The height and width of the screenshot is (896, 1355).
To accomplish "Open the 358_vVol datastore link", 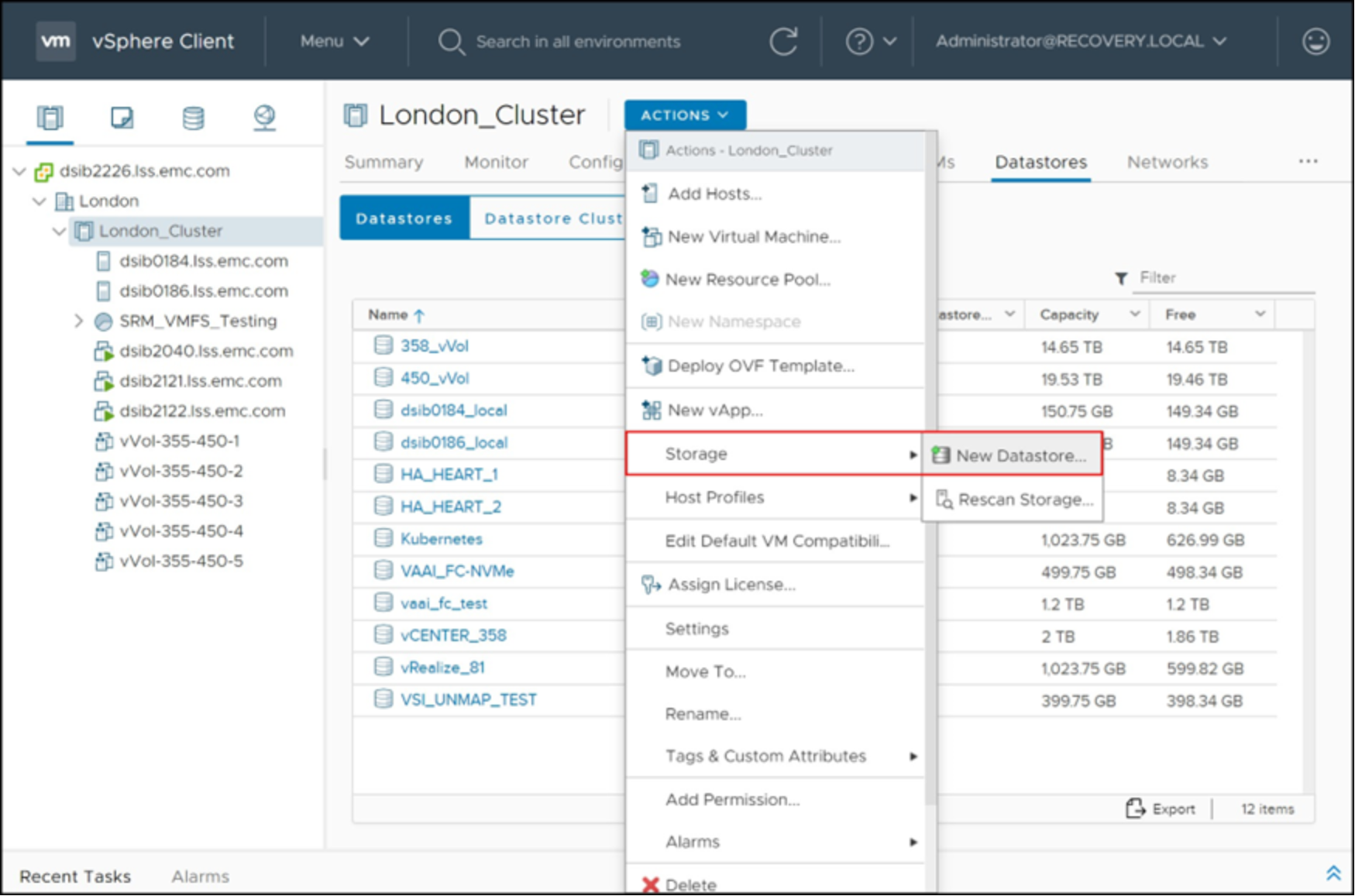I will 435,346.
